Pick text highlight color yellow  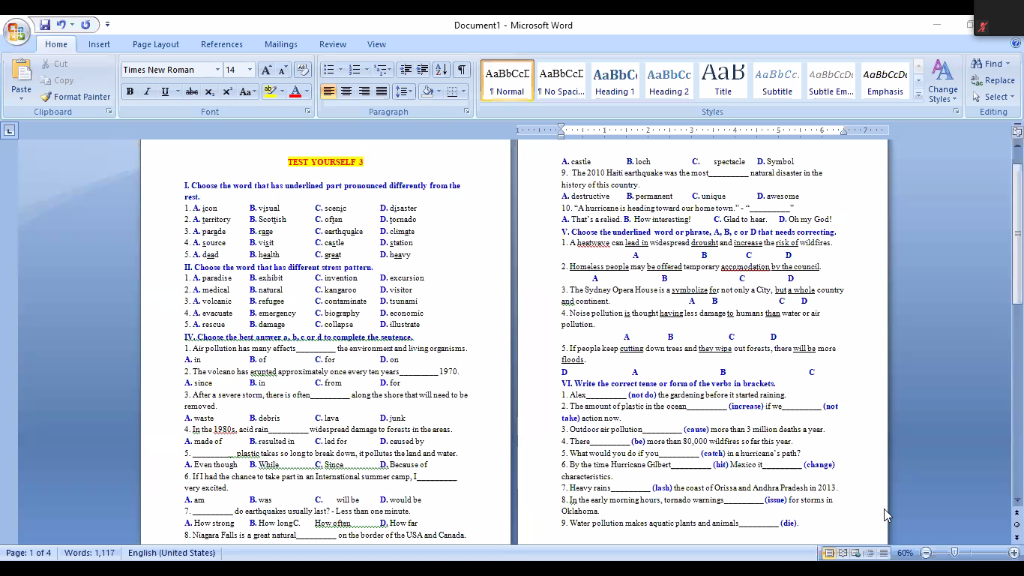pyautogui.click(x=270, y=92)
